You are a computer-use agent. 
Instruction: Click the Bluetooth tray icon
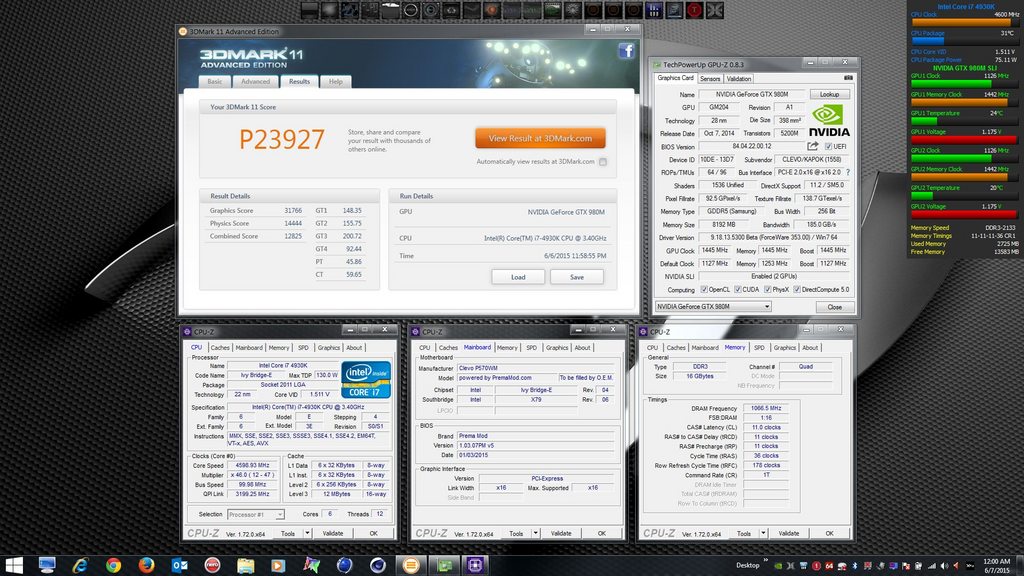click(855, 566)
